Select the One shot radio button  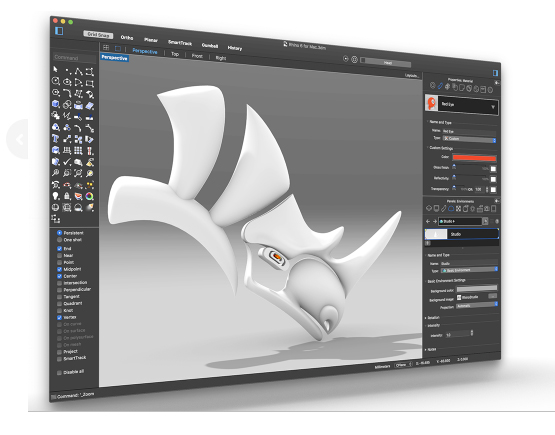tap(59, 240)
